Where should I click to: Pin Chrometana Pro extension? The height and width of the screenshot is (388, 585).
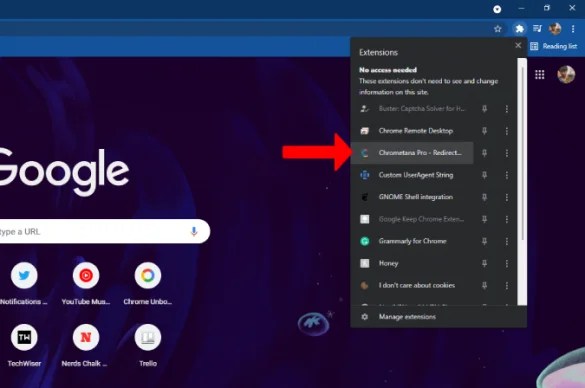(x=484, y=153)
